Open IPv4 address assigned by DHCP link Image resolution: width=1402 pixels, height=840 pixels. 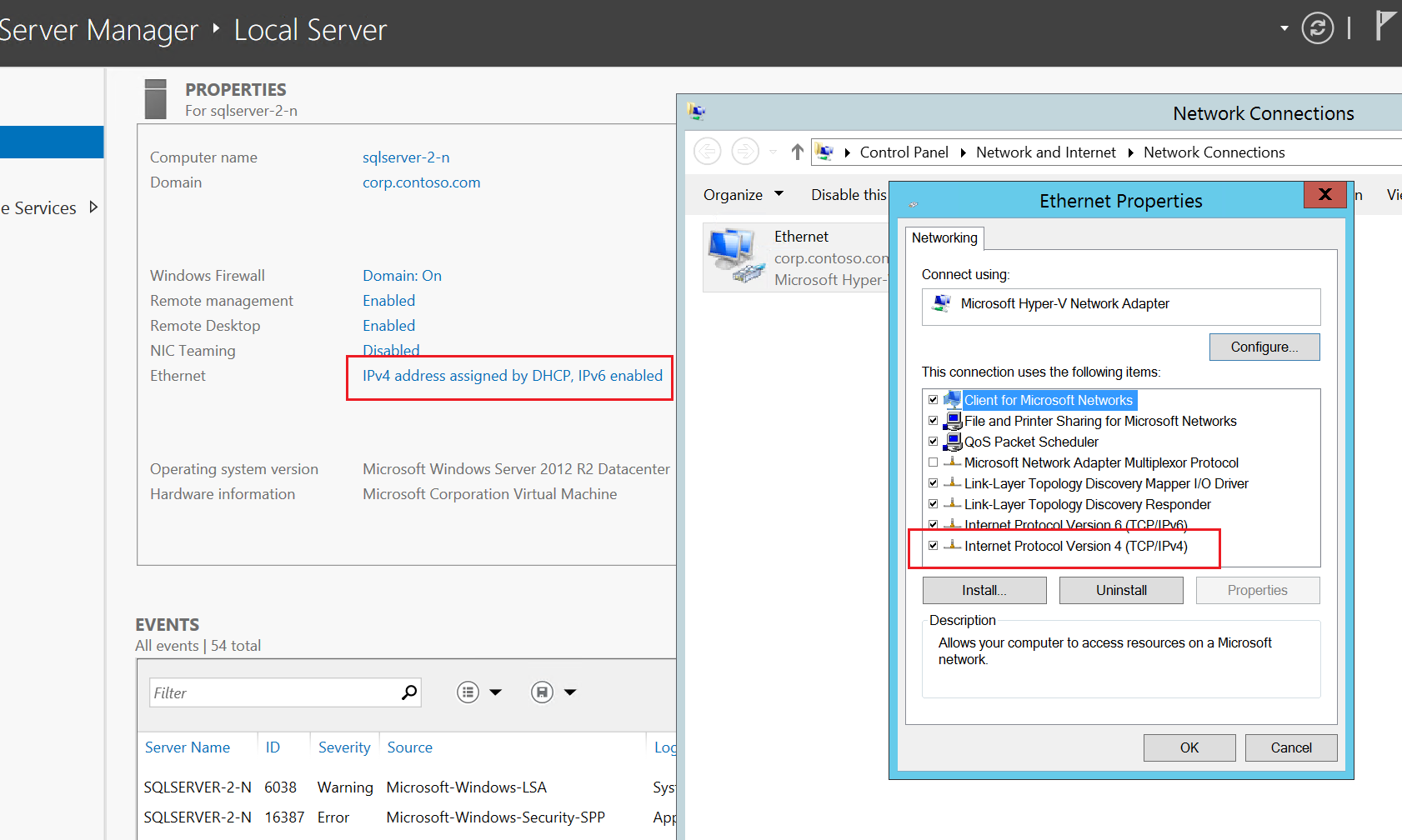(x=512, y=376)
